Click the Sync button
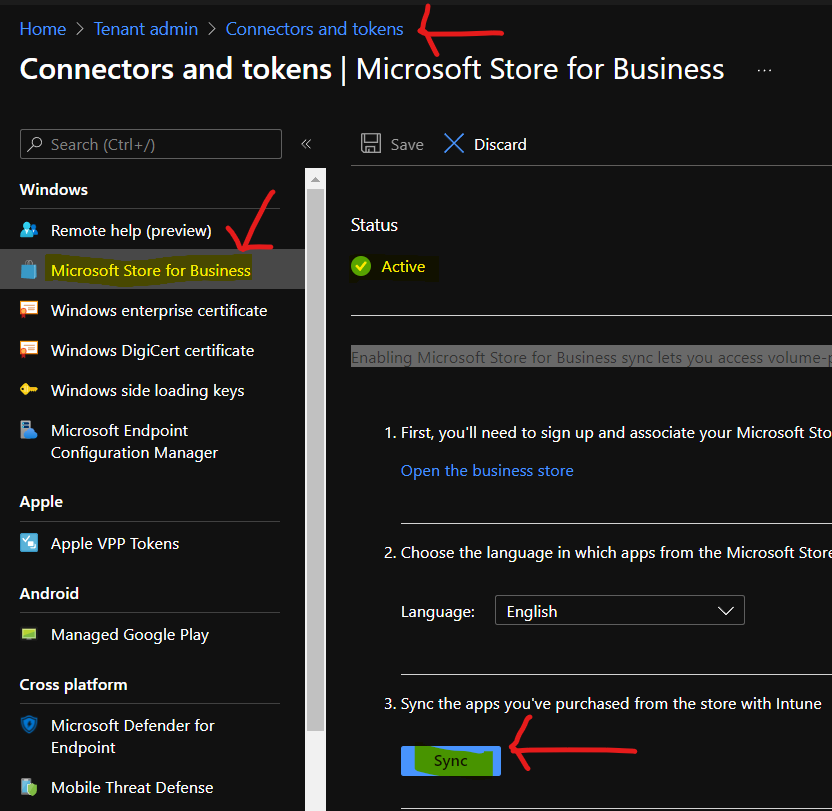 click(x=450, y=761)
